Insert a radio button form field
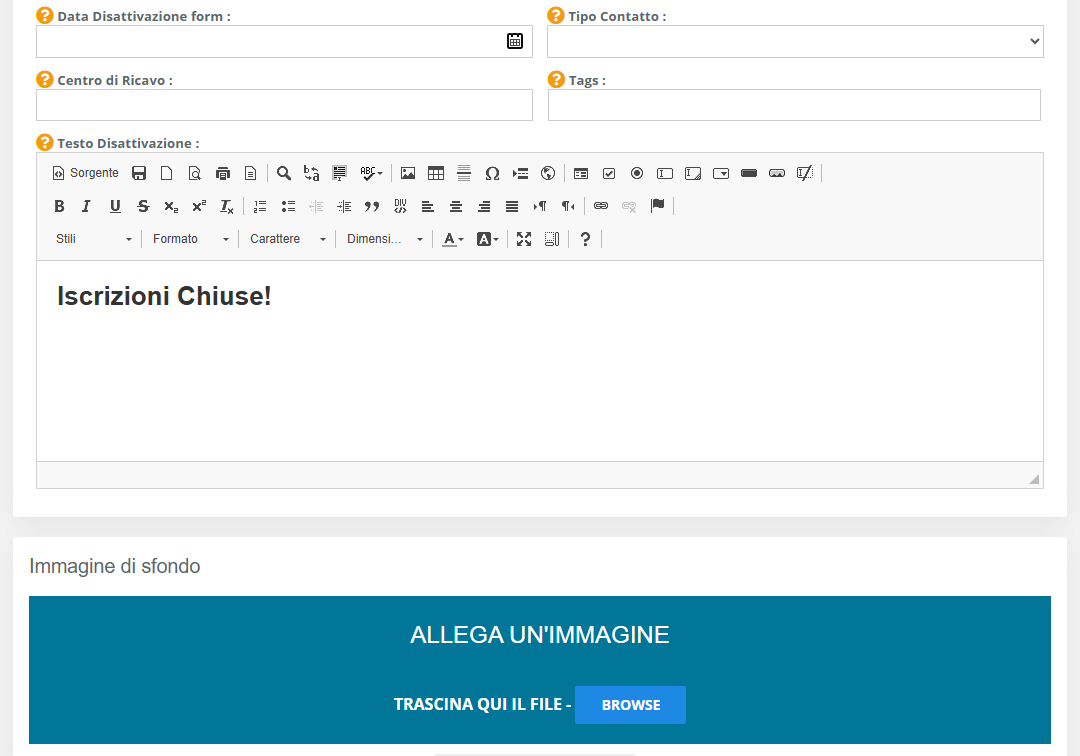 click(636, 172)
